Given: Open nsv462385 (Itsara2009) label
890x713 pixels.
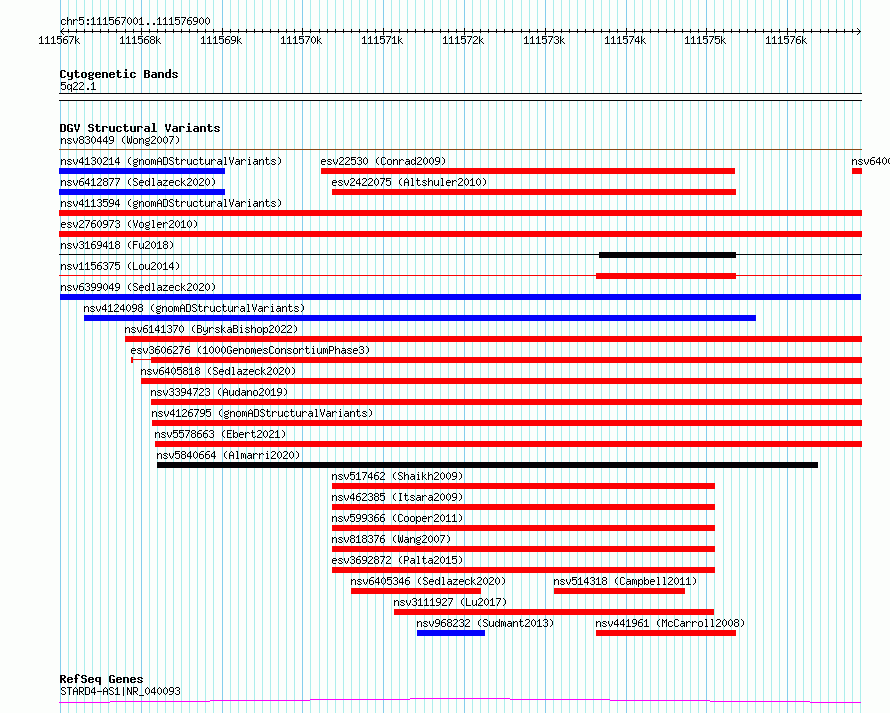Looking at the screenshot, I should [x=397, y=497].
